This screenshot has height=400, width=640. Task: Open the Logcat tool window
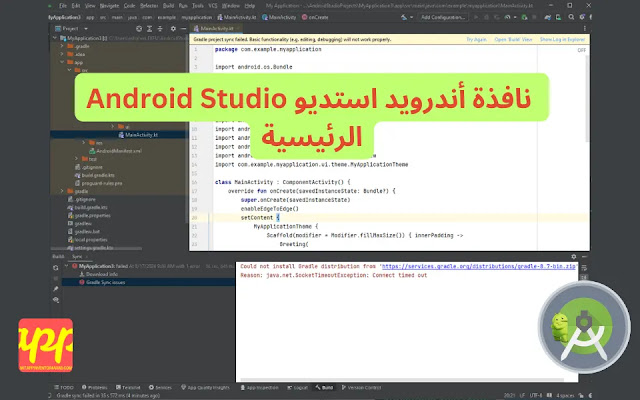pos(297,388)
